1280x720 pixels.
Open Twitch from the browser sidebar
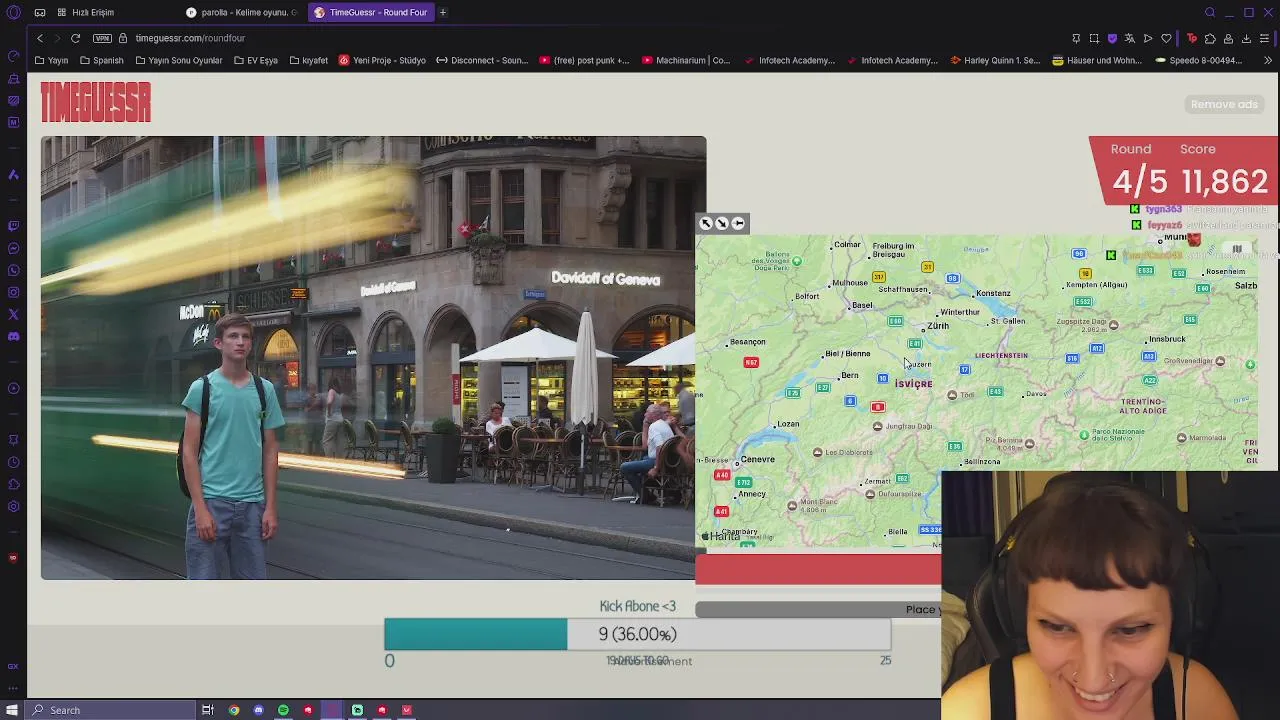(x=13, y=226)
